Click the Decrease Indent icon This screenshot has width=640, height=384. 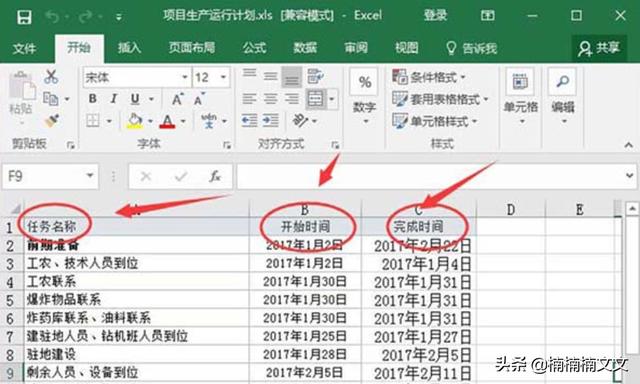(x=249, y=121)
